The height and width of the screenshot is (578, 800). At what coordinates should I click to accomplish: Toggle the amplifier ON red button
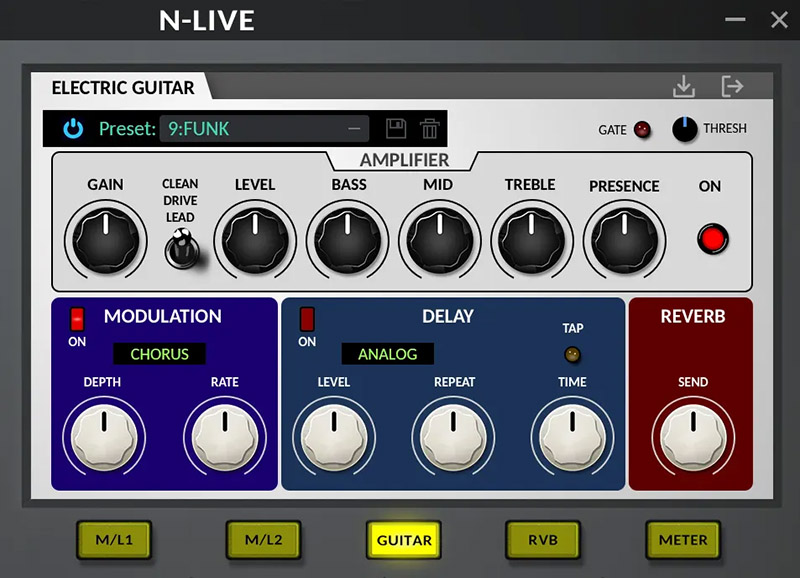pyautogui.click(x=712, y=239)
